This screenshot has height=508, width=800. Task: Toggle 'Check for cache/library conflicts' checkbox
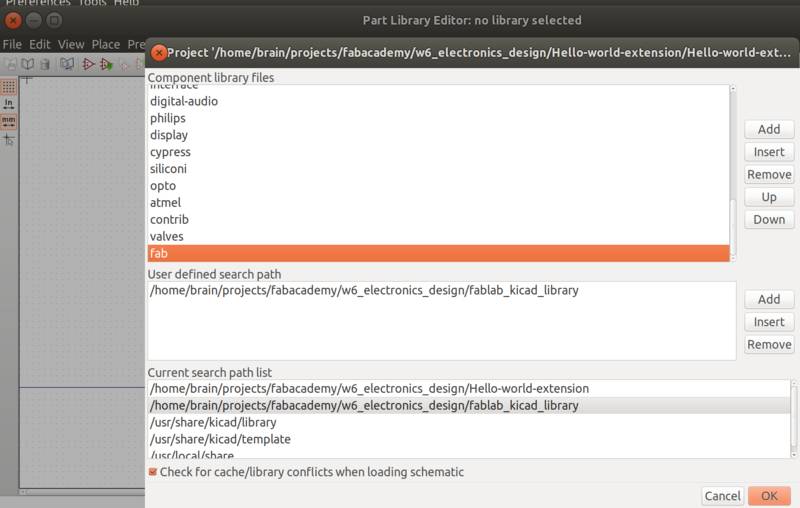pos(153,472)
